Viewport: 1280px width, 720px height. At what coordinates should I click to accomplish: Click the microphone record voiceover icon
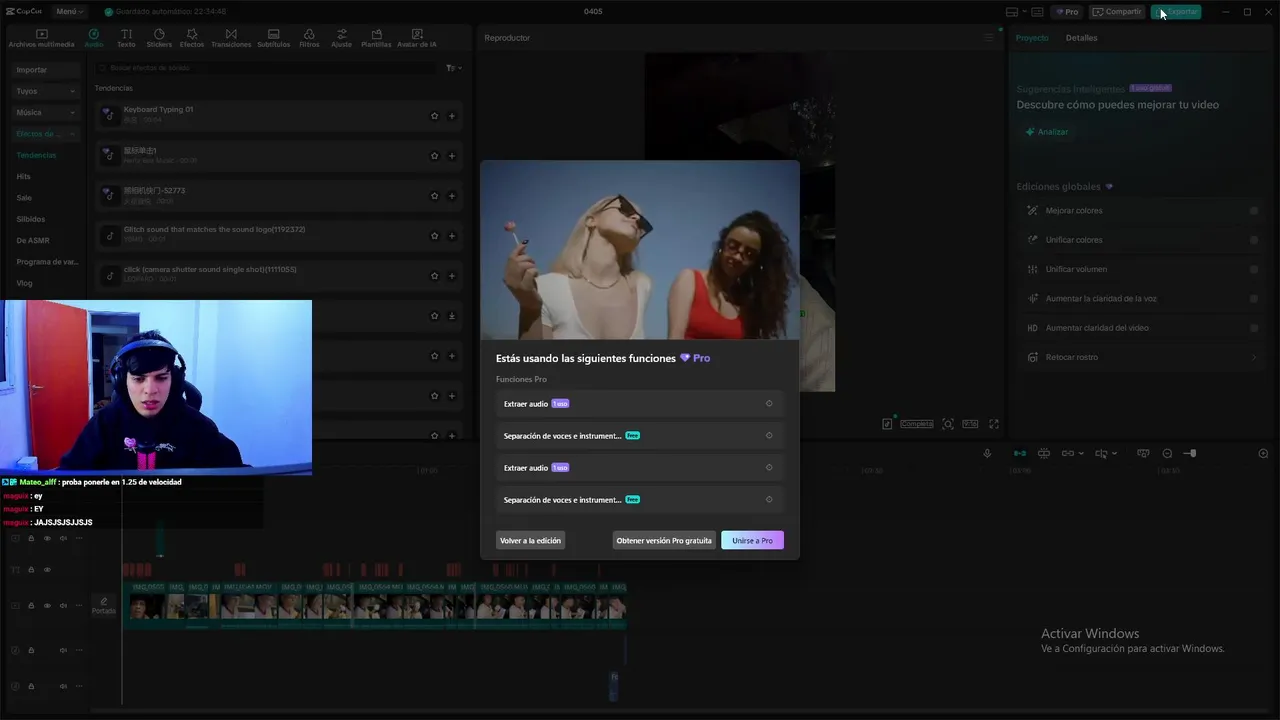coord(987,454)
